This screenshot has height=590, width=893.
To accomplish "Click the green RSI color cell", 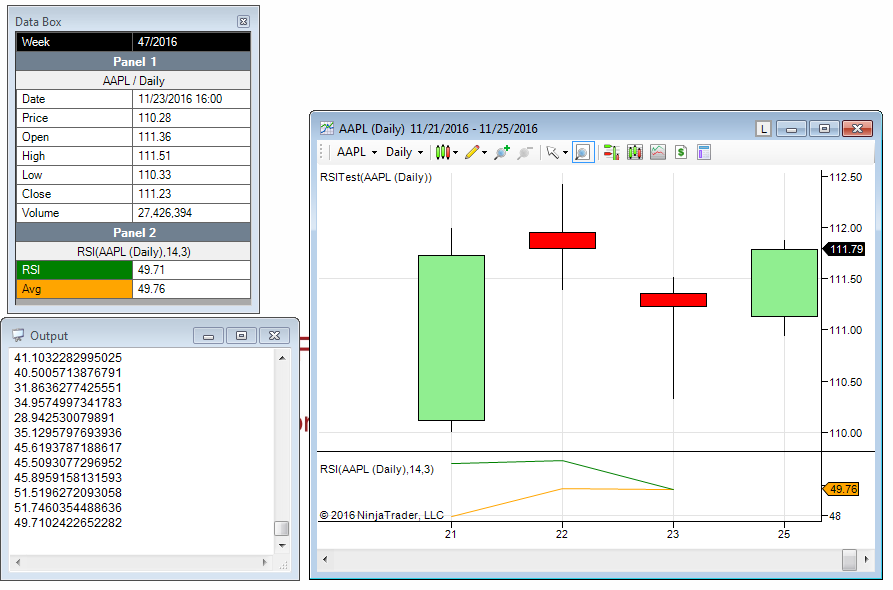I will point(74,270).
